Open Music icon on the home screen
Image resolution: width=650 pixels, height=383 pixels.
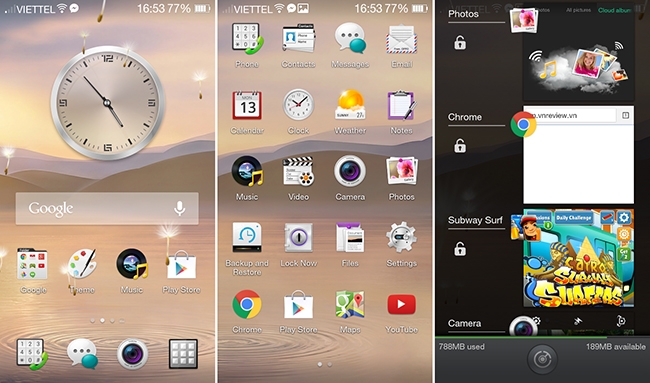coord(132,264)
